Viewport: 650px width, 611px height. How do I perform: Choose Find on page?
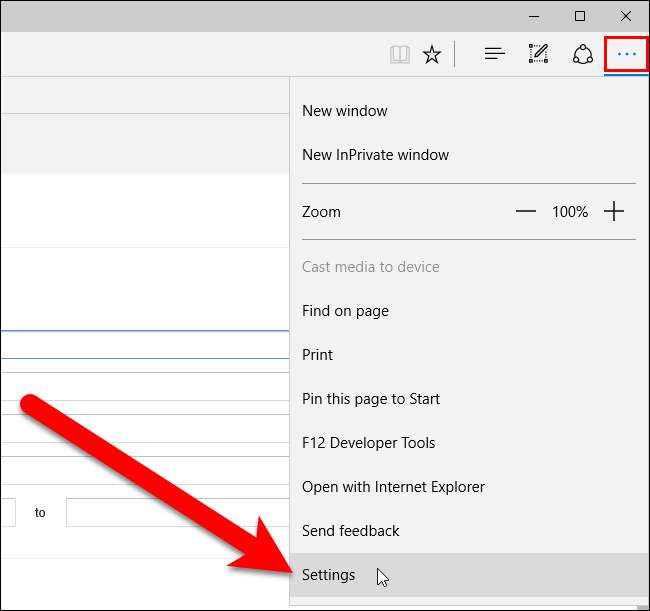pyautogui.click(x=345, y=311)
